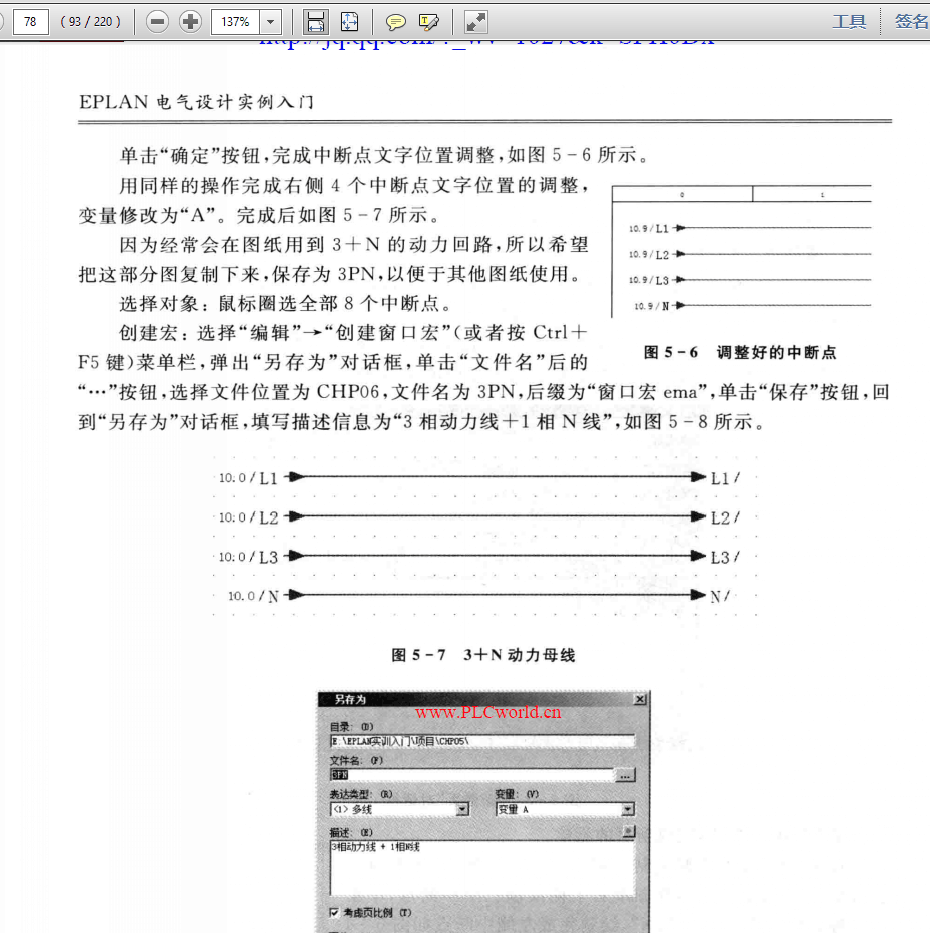This screenshot has width=930, height=933.
Task: Click the zoom in plus button
Action: point(190,22)
